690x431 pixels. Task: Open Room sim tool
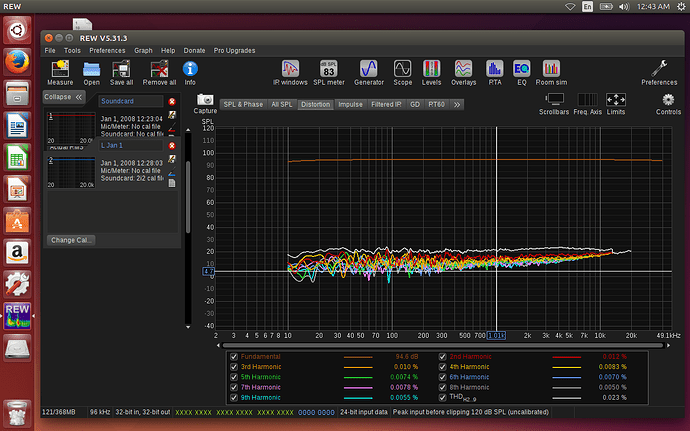(551, 73)
